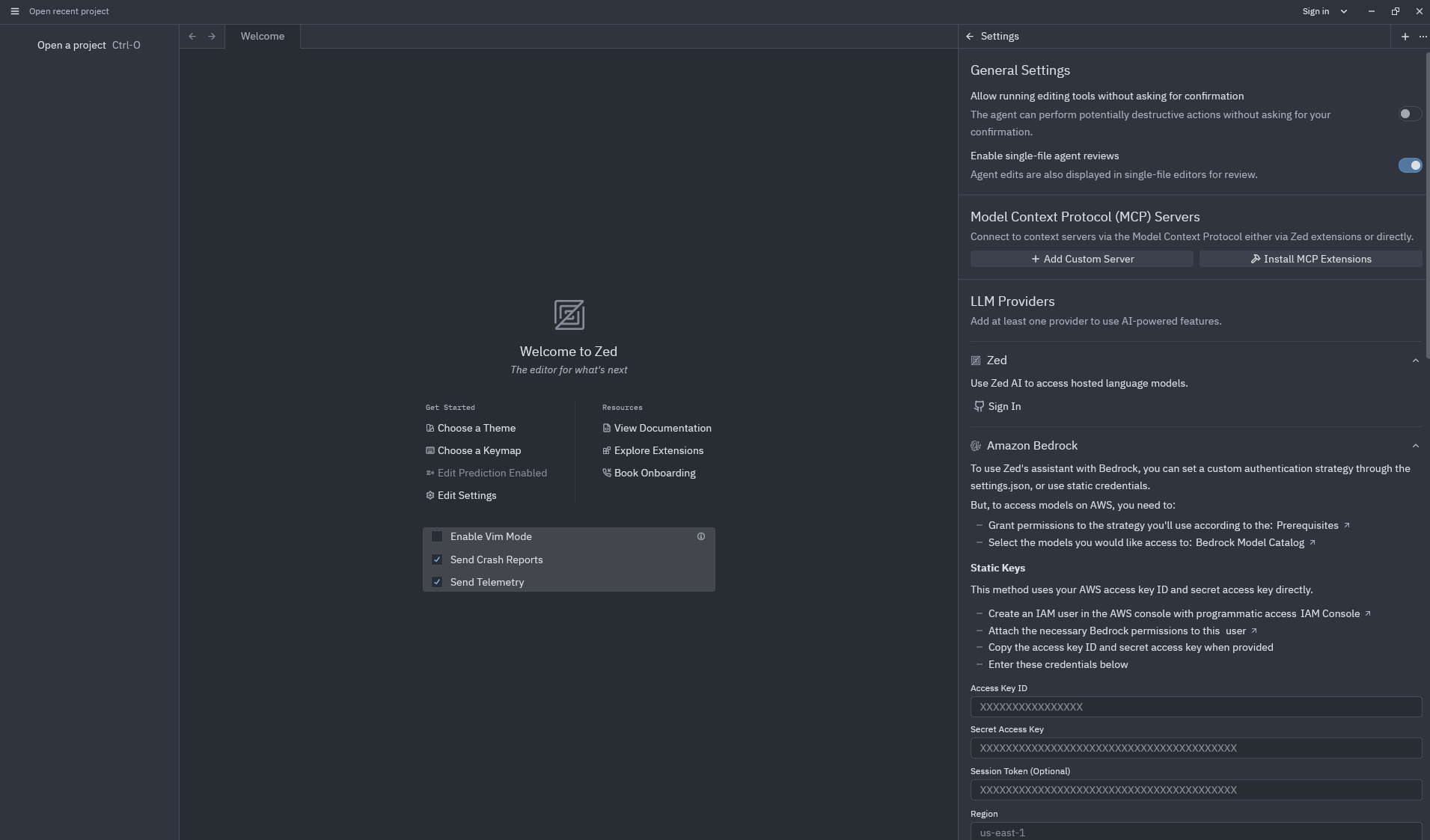
Task: Click the back arrow next to Settings
Action: tap(970, 36)
